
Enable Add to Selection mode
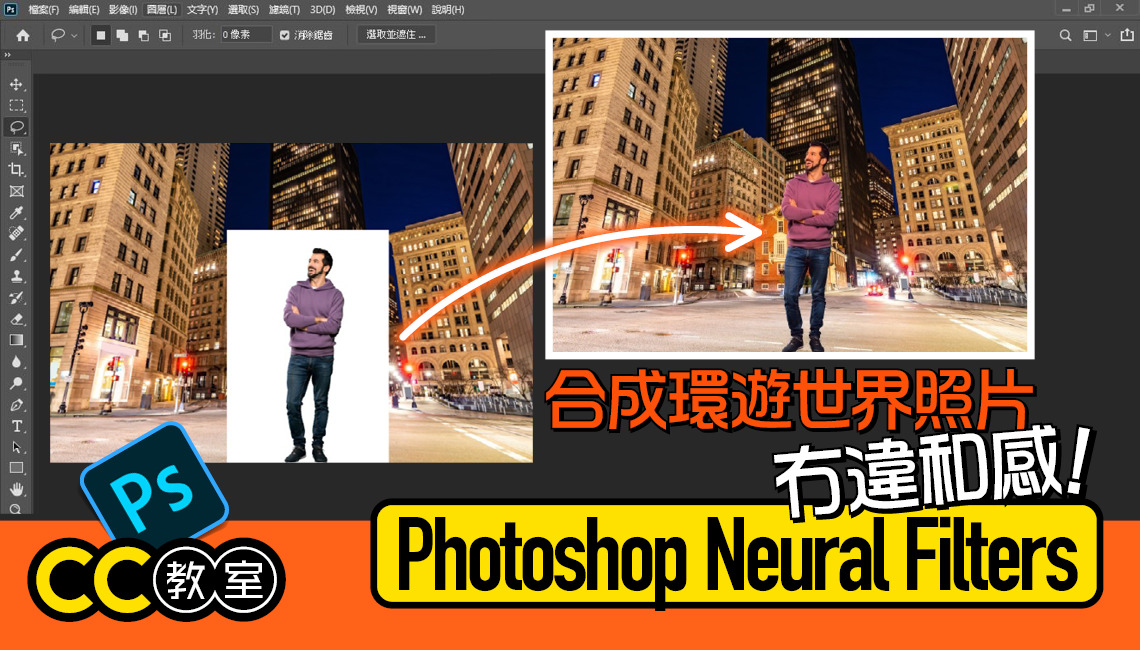pyautogui.click(x=122, y=35)
